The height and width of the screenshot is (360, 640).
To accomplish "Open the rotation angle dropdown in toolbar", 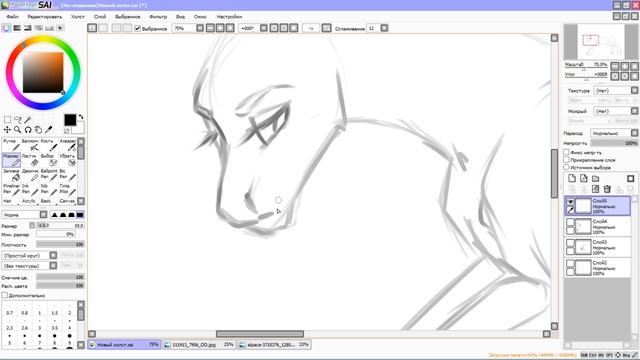I will 264,28.
